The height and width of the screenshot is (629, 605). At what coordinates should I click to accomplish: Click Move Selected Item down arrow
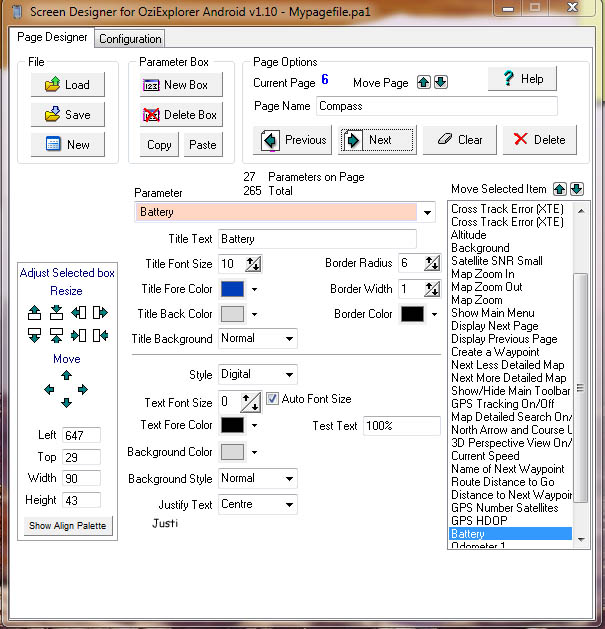pyautogui.click(x=577, y=189)
